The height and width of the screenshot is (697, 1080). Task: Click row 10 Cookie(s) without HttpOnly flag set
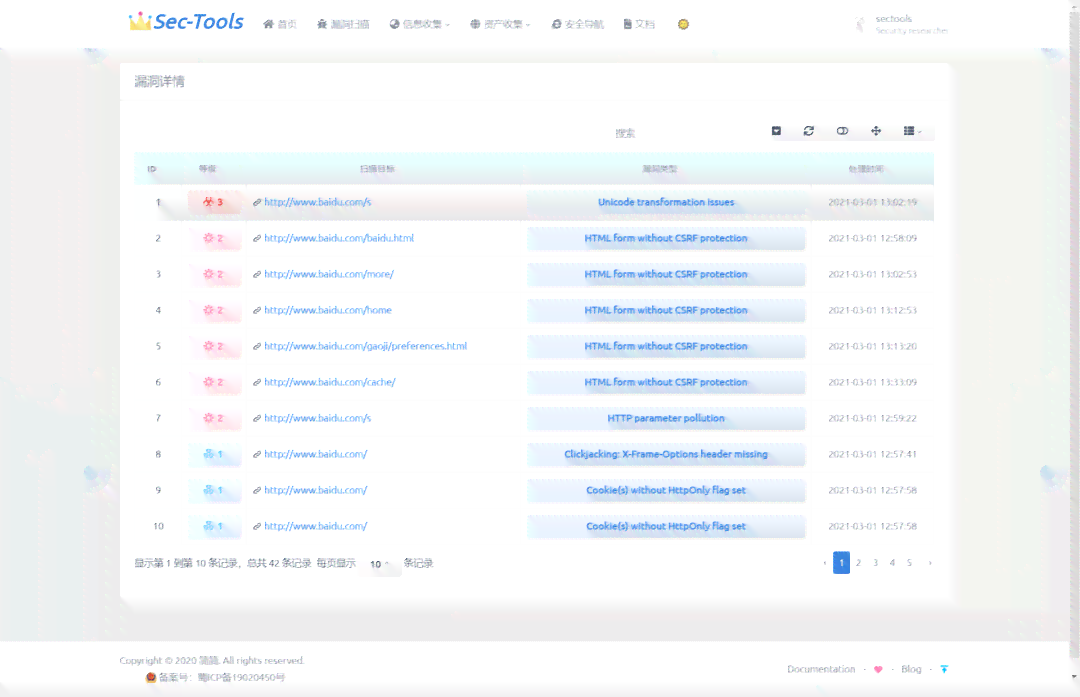pos(666,526)
